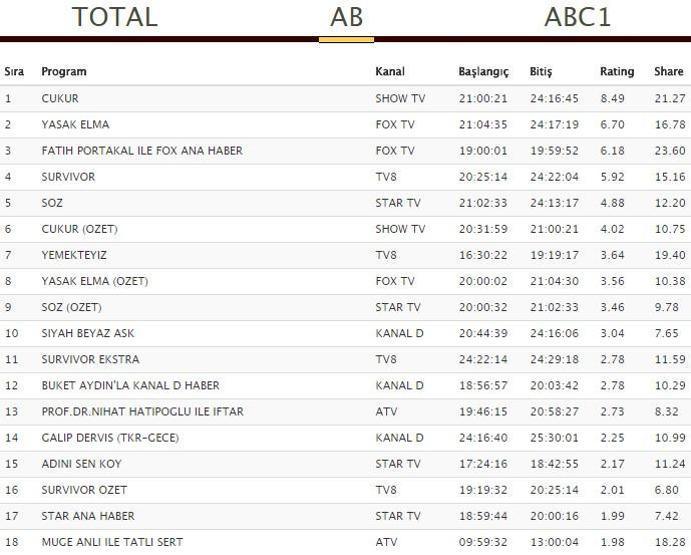Screen dimensions: 691x555
Task: Select the CUKUR program in row 1
Action: (60, 98)
